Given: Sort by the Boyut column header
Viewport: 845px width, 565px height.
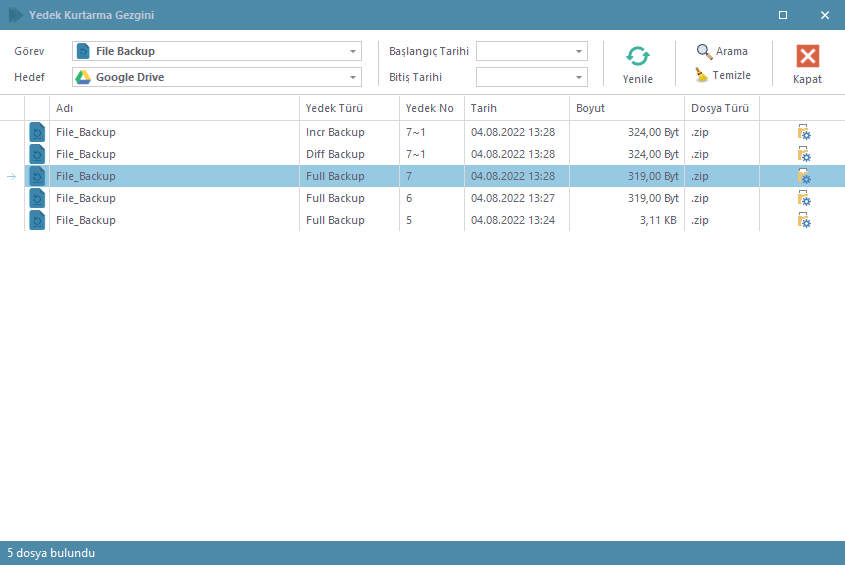Looking at the screenshot, I should coord(626,108).
